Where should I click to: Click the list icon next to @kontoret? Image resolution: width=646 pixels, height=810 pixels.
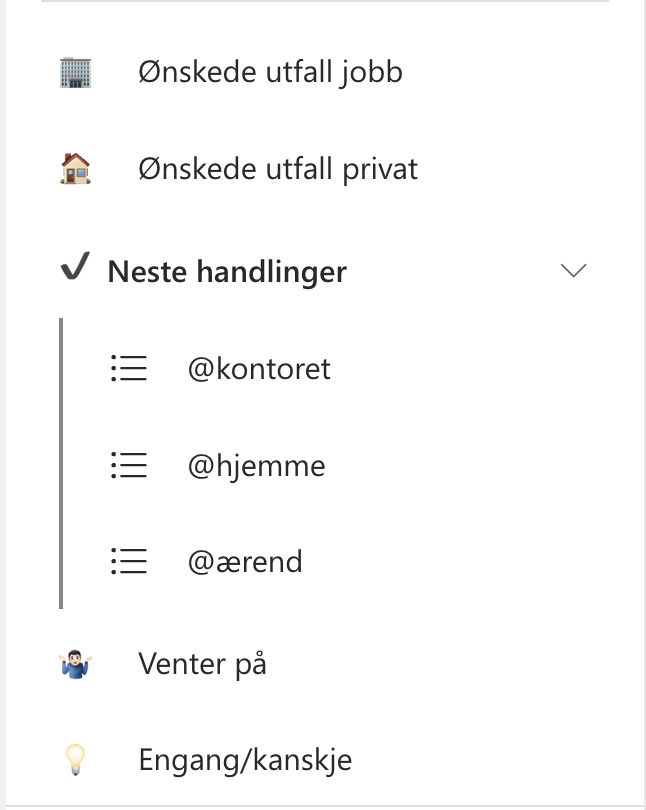[128, 369]
